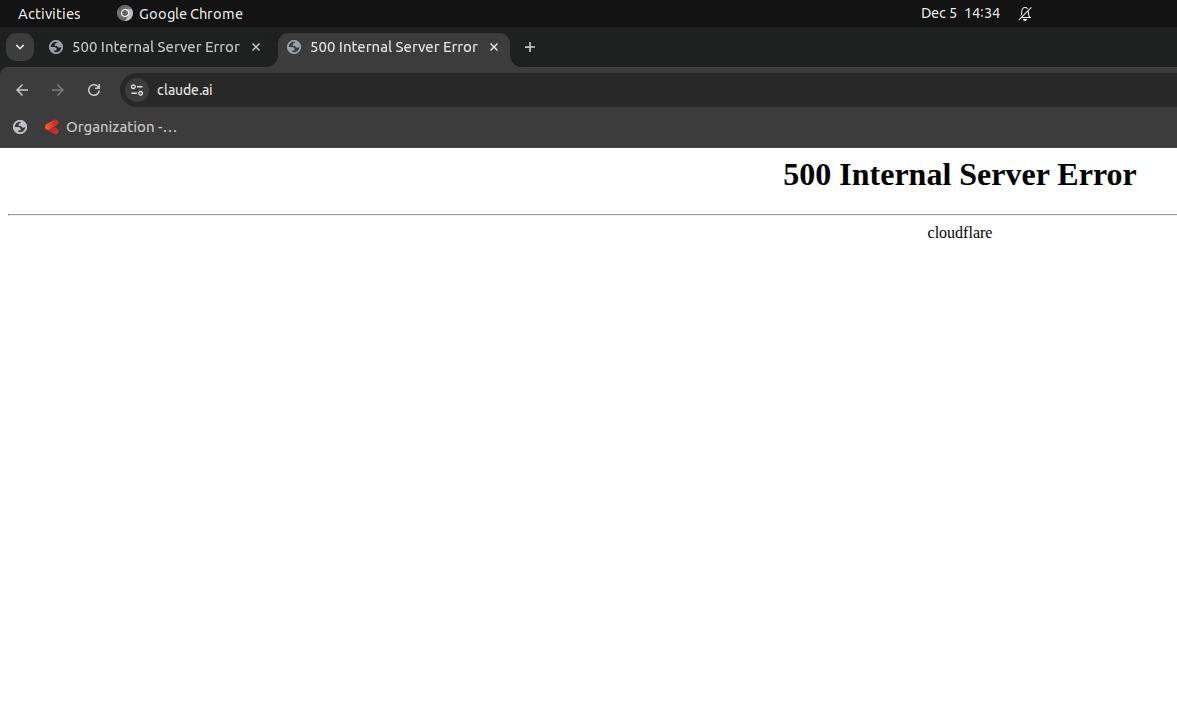Select the cloudflare text on the page

point(959,232)
